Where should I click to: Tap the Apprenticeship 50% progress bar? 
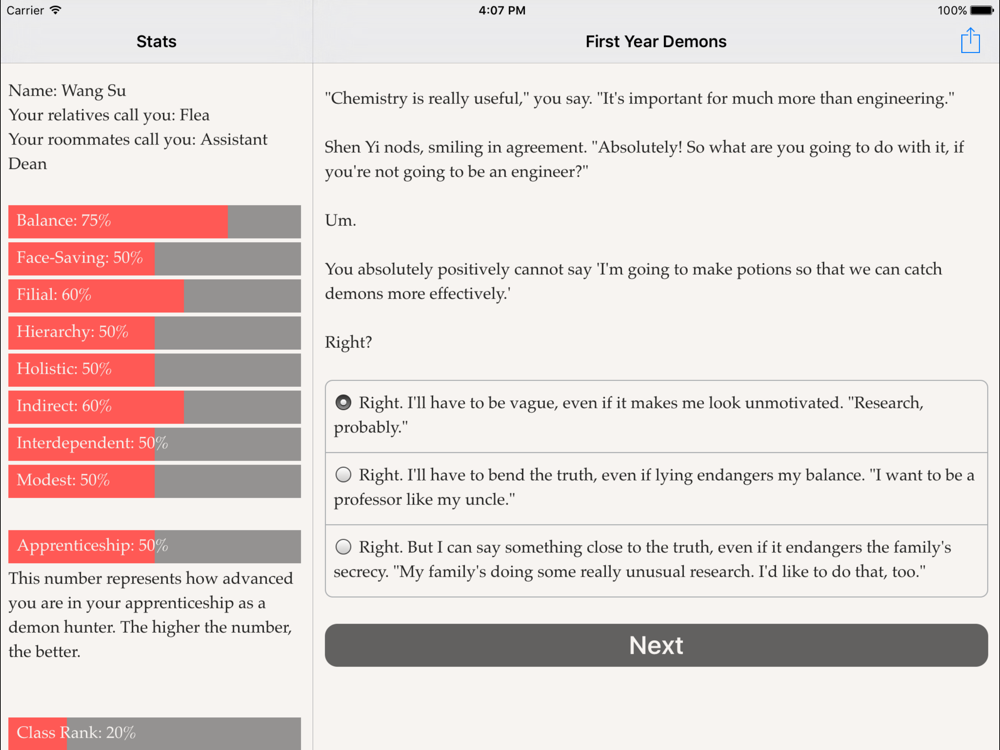154,546
